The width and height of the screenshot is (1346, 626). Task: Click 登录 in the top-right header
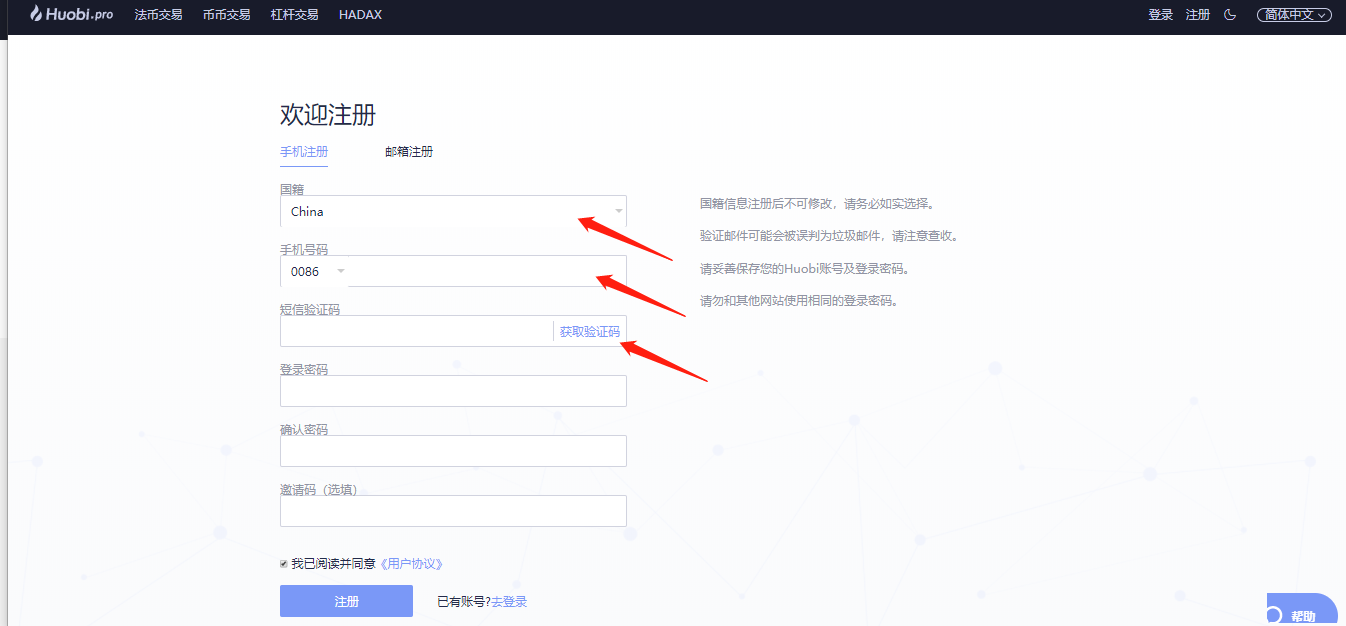[x=1160, y=15]
